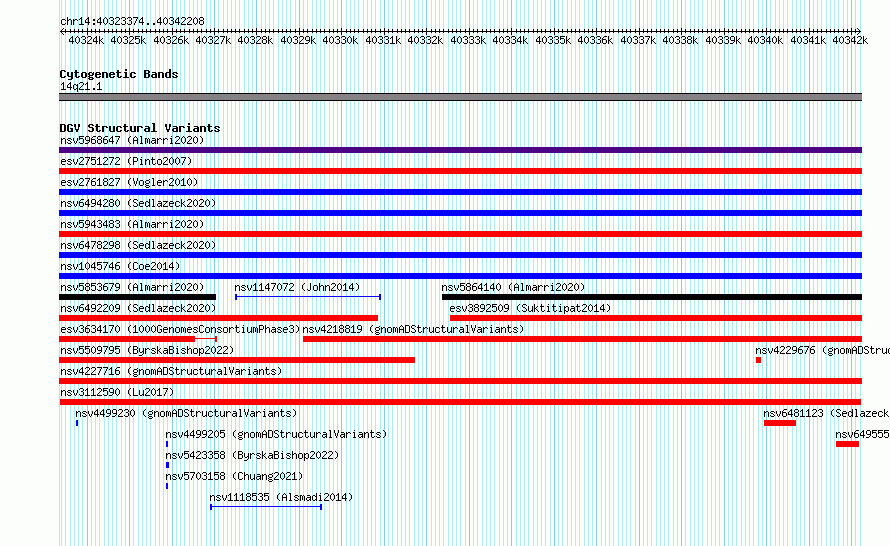Click the 40334k ruler tick label

pyautogui.click(x=510, y=40)
